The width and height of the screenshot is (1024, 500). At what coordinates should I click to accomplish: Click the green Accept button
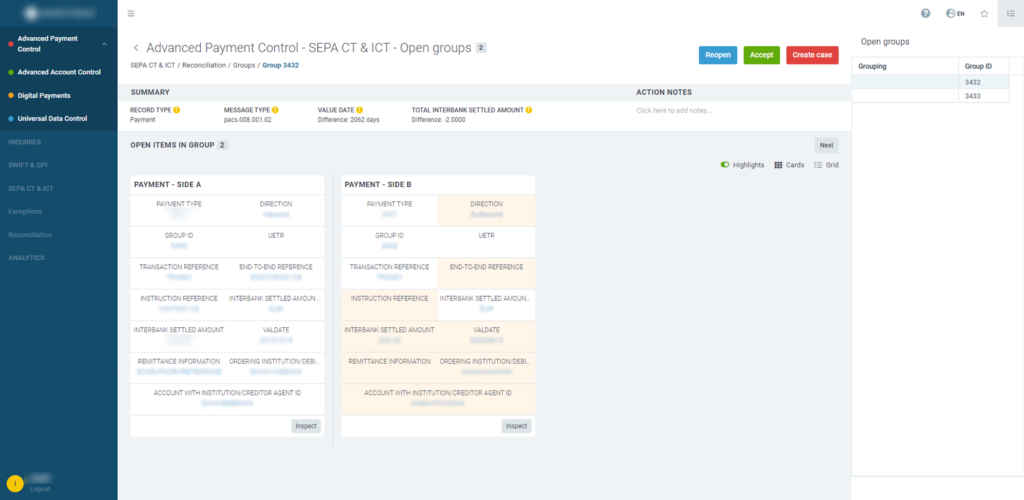[761, 55]
